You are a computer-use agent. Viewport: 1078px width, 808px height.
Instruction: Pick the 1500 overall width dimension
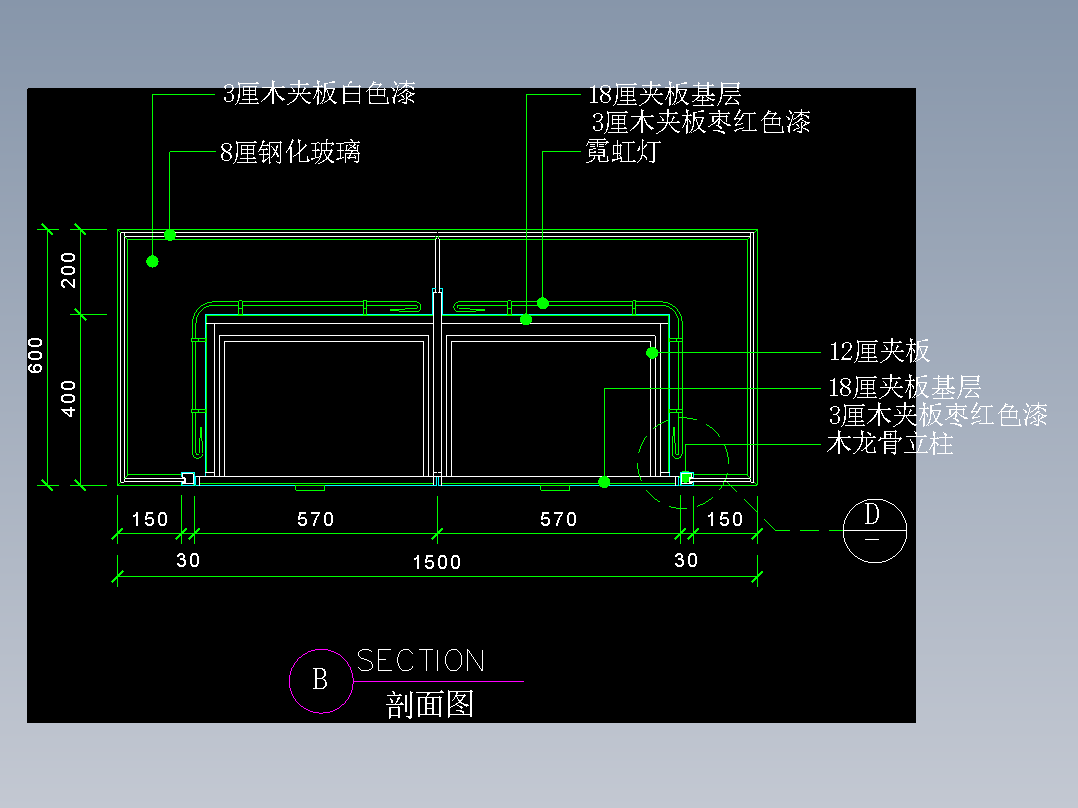coord(437,563)
